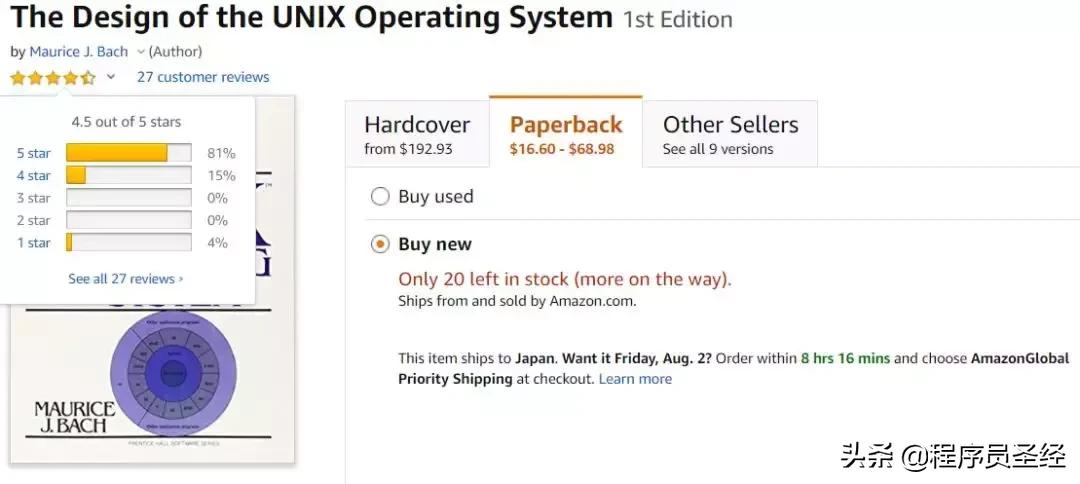The width and height of the screenshot is (1080, 484).
Task: Switch to the Hardcover tab
Action: click(x=416, y=134)
